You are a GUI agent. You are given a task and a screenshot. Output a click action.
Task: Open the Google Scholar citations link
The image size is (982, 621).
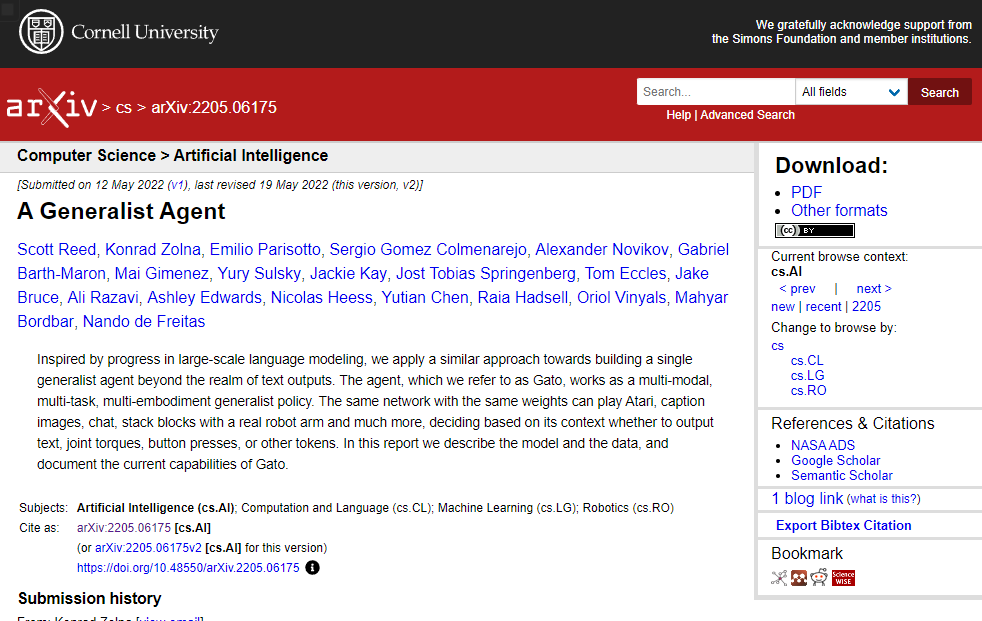tap(835, 460)
